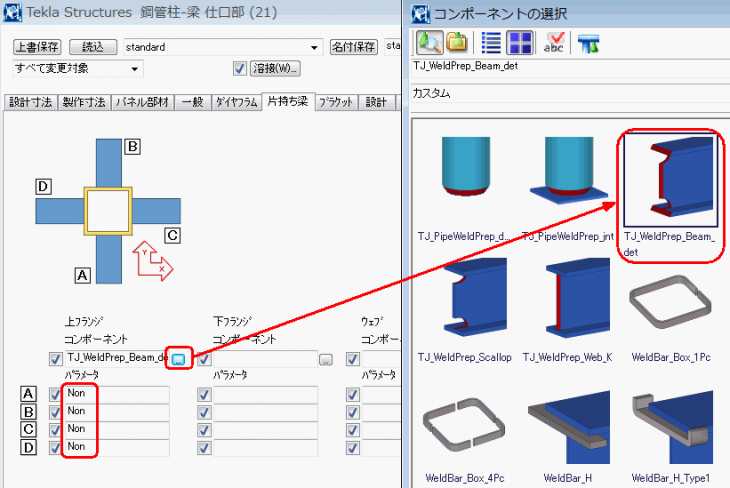Select WeldBar_Box_4Pc component
The height and width of the screenshot is (488, 730).
tap(464, 424)
